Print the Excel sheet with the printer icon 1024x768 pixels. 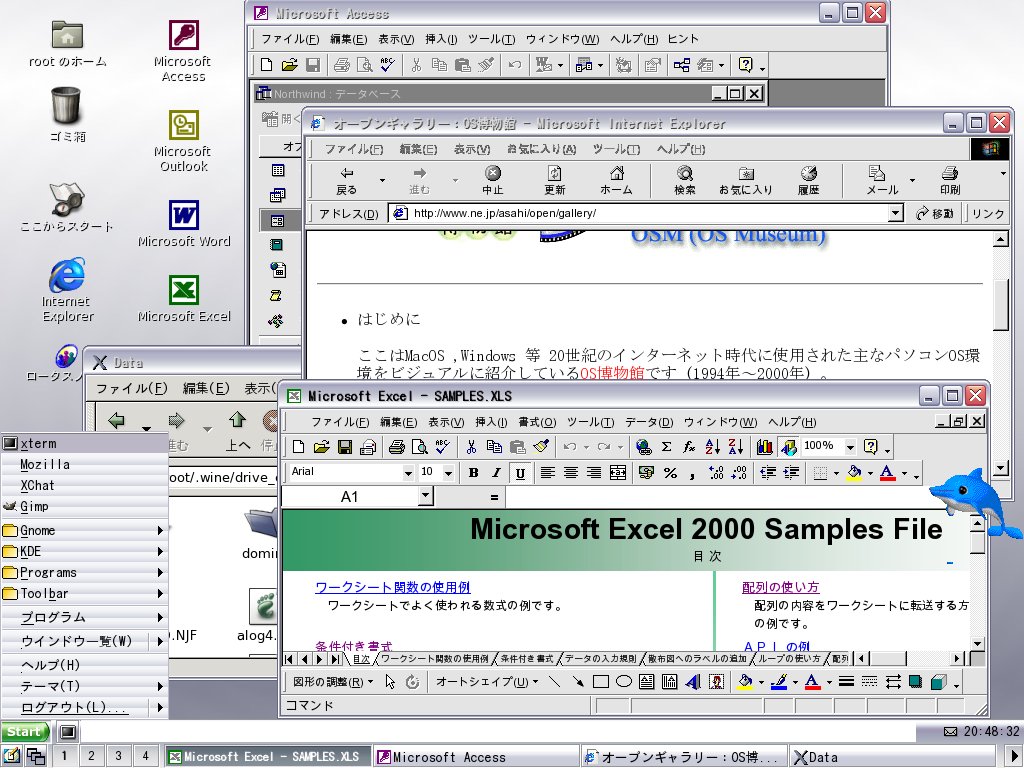point(396,447)
